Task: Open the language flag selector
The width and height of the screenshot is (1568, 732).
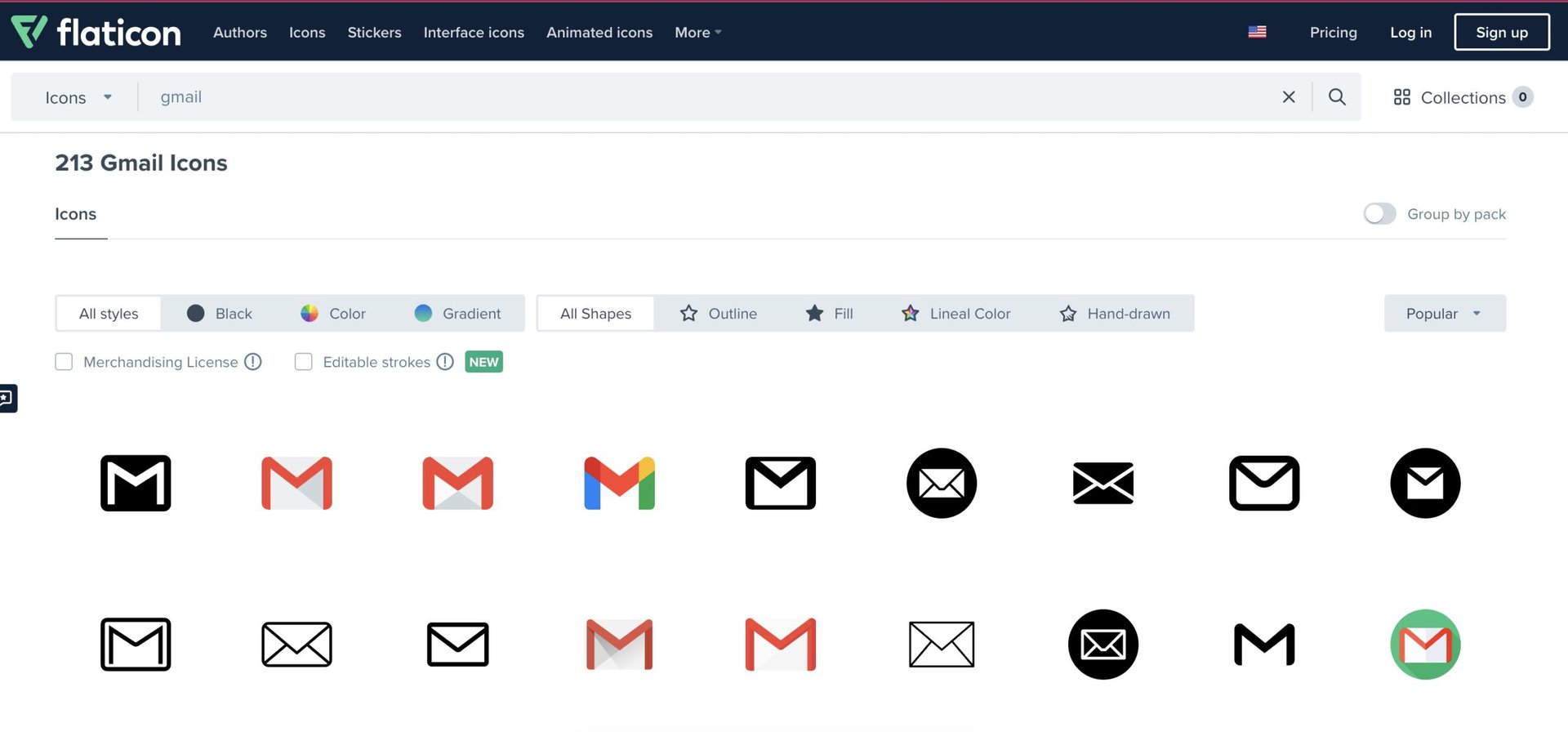Action: click(x=1257, y=32)
